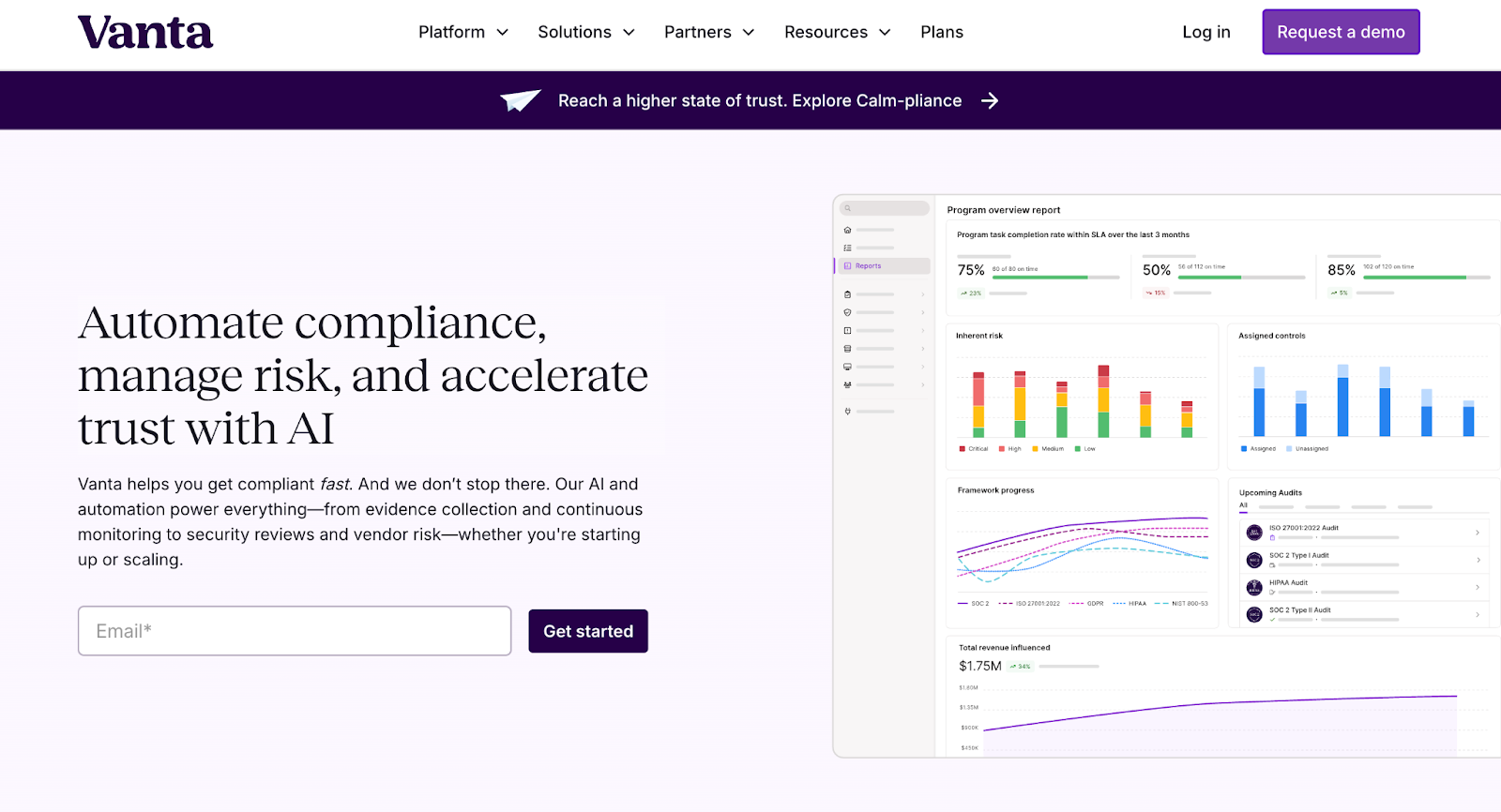The height and width of the screenshot is (812, 1501).
Task: Click the HIPAA Audit badge icon
Action: [x=1254, y=588]
